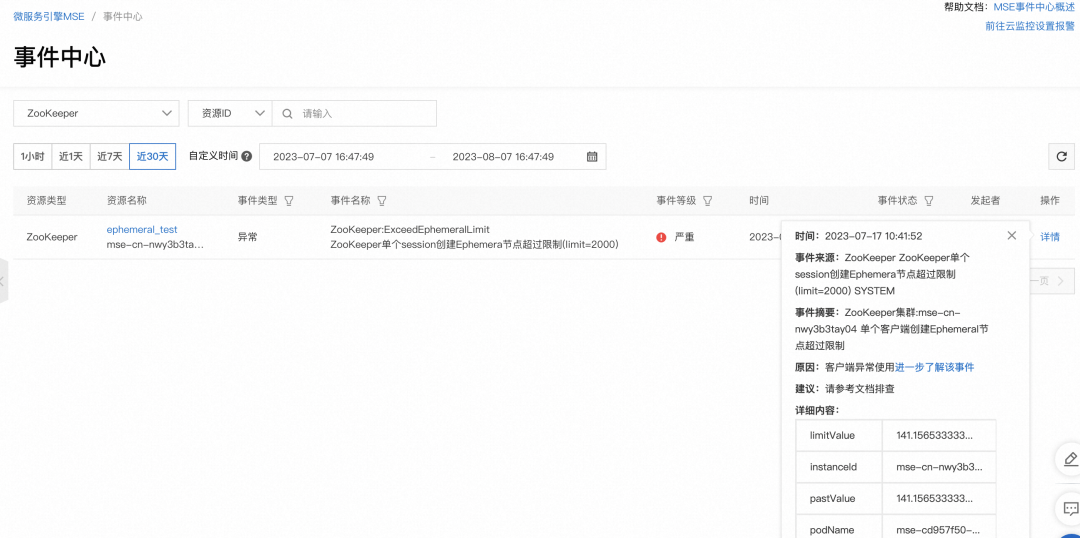Click the pastValue key cell

point(839,498)
